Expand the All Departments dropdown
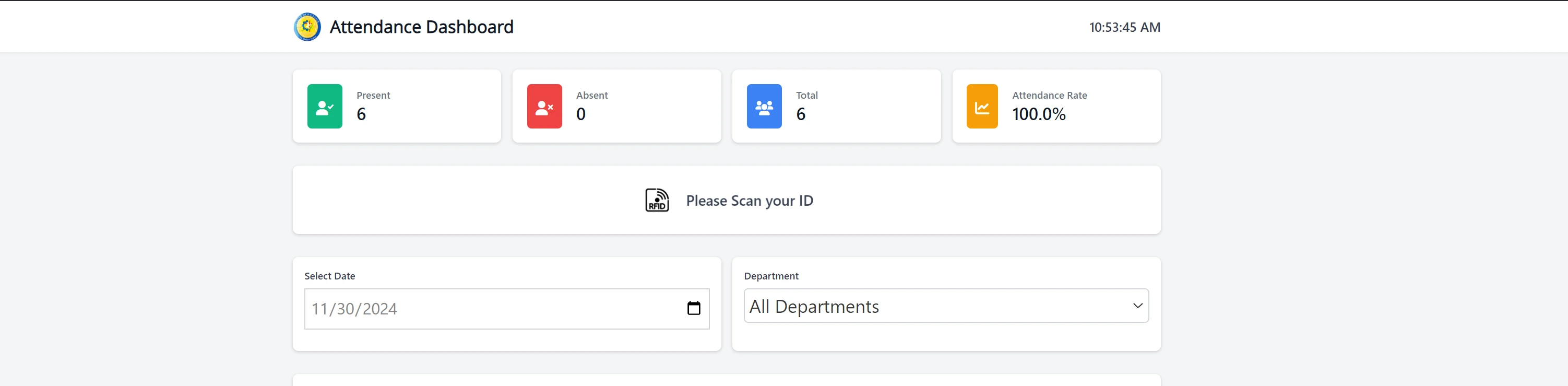 [946, 306]
